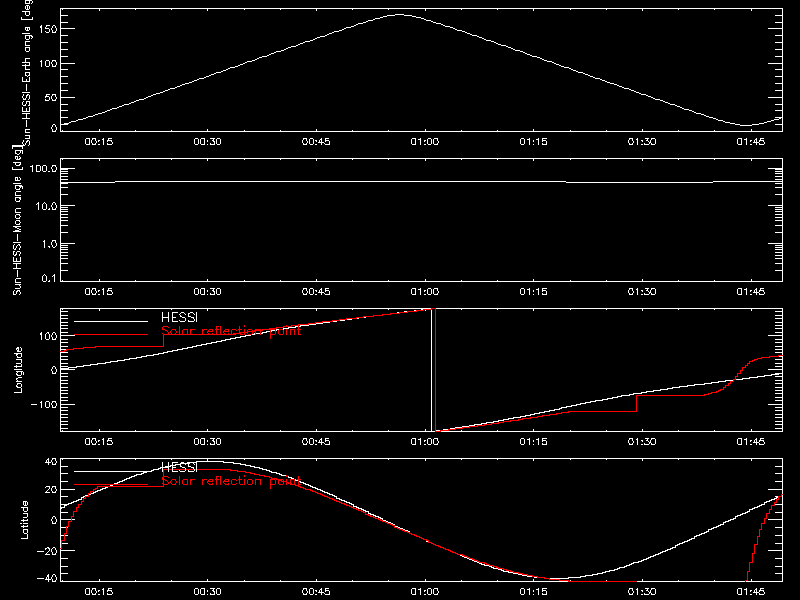Click 01:45 time label under Earth angle plot

point(751,142)
